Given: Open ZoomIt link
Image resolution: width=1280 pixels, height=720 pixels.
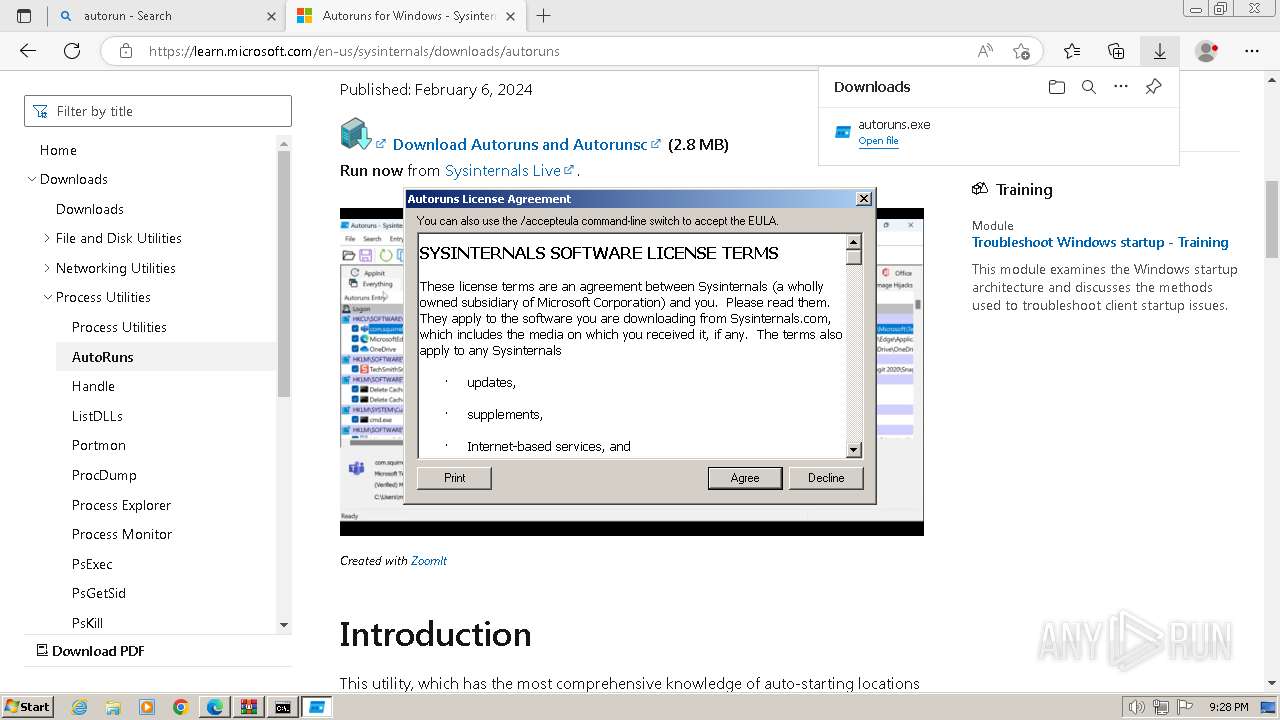Looking at the screenshot, I should (429, 561).
